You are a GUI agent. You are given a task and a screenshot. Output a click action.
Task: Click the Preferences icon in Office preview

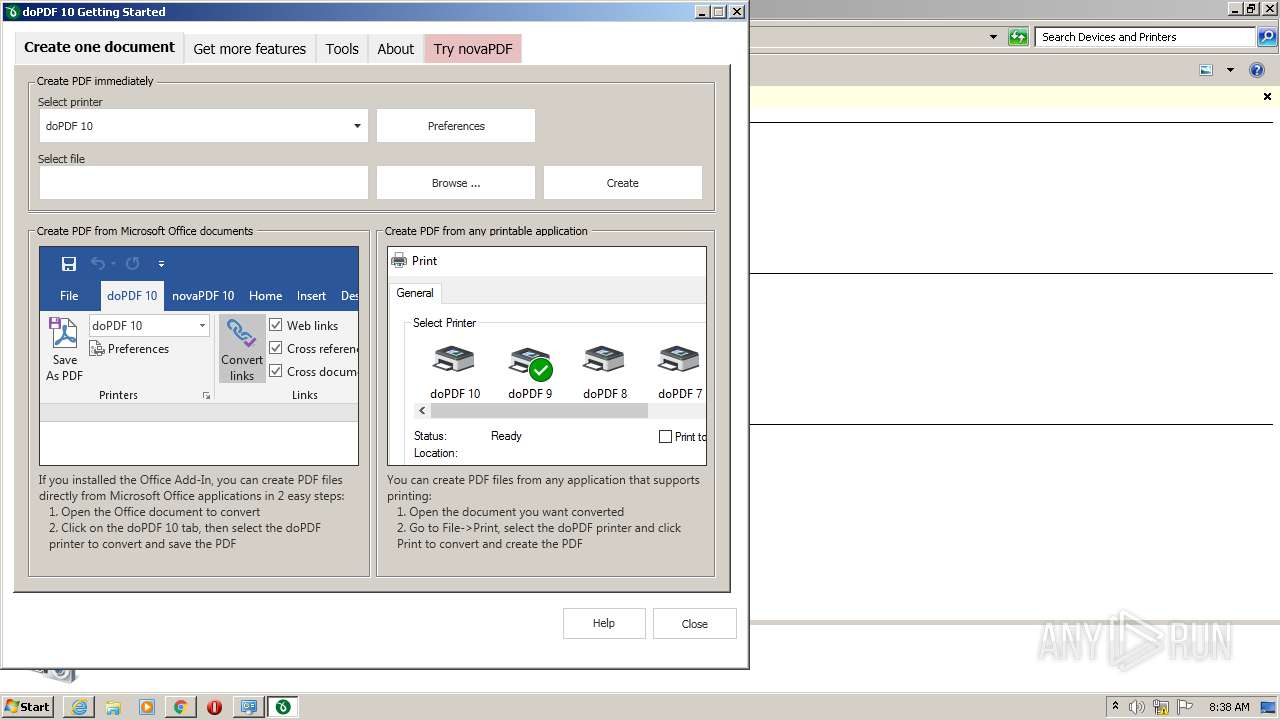pyautogui.click(x=97, y=349)
